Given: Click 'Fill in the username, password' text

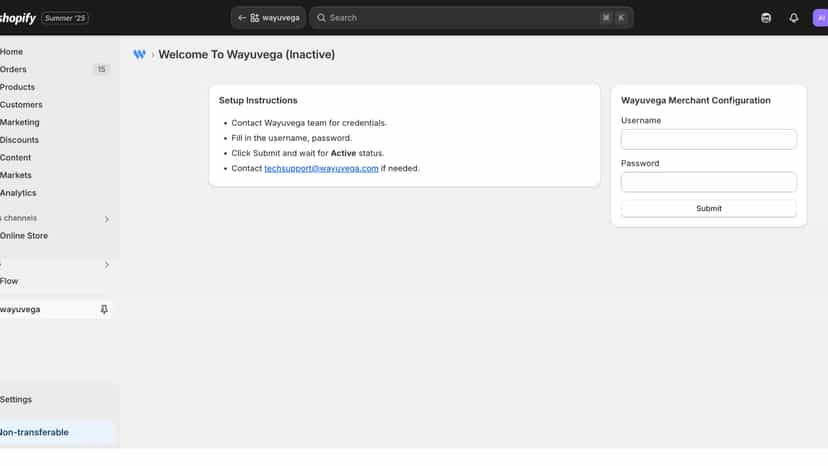Looking at the screenshot, I should [291, 138].
